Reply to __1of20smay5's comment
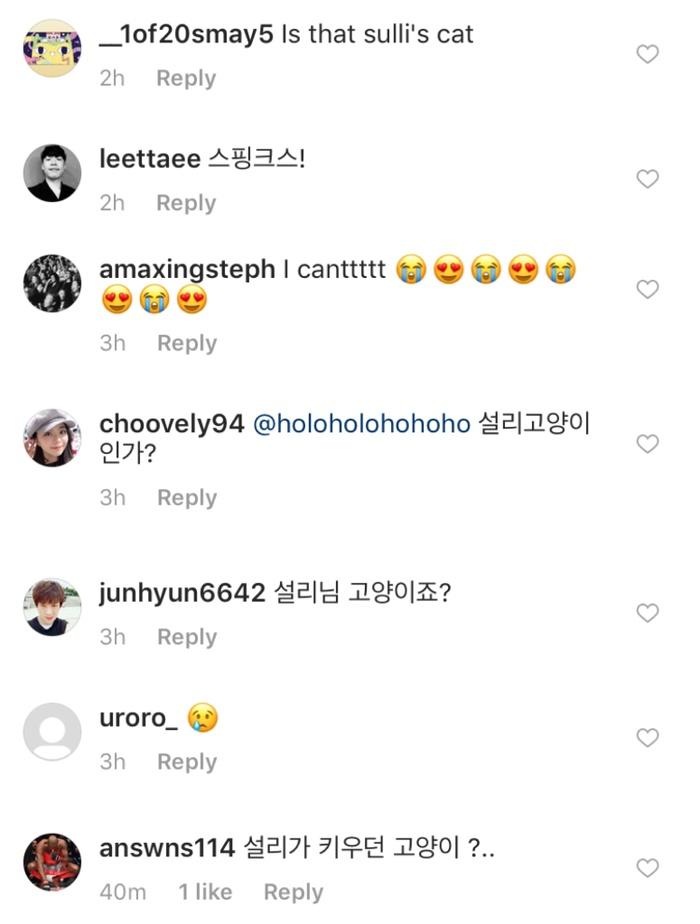This screenshot has width=700, height=924. (x=186, y=79)
